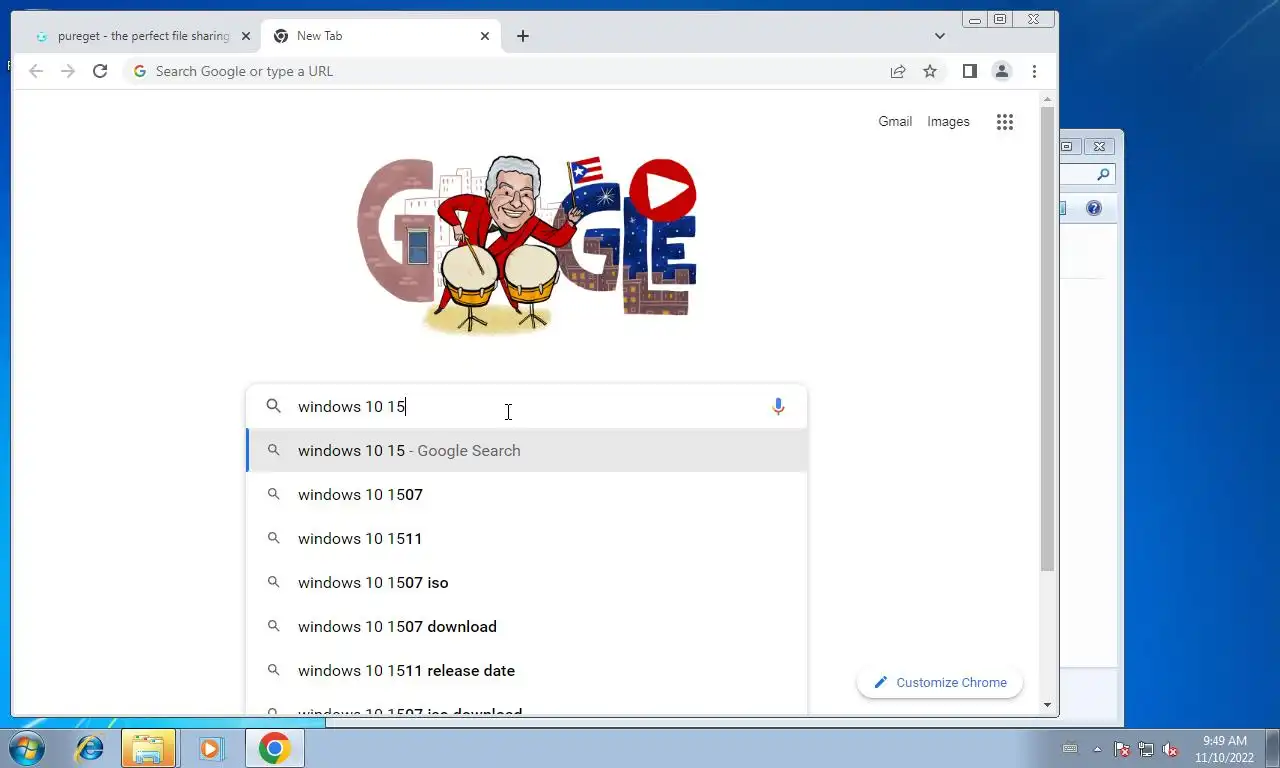Pick the 'windows 10 1507 download' suggestion
The image size is (1280, 768).
click(x=527, y=627)
